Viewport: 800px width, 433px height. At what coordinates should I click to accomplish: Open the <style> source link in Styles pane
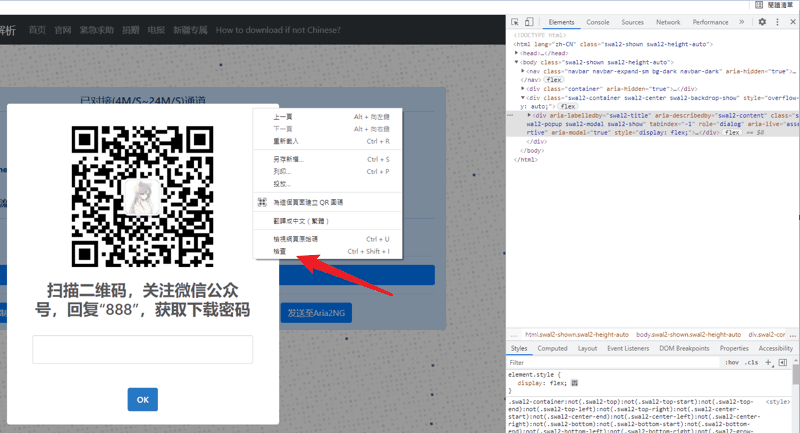pyautogui.click(x=778, y=402)
